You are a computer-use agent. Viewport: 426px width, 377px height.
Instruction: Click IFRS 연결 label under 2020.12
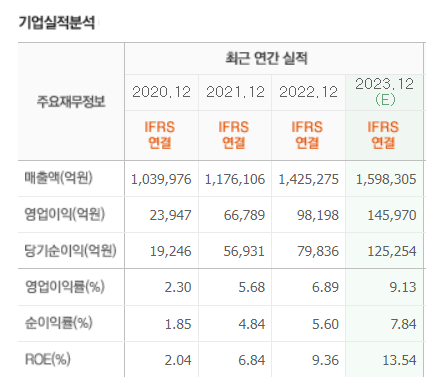[x=160, y=135]
